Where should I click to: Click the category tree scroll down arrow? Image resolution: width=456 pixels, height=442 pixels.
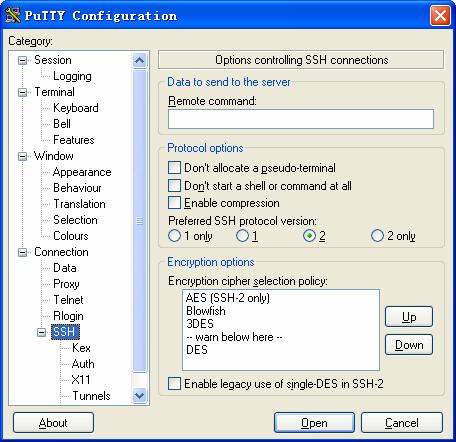tap(139, 396)
